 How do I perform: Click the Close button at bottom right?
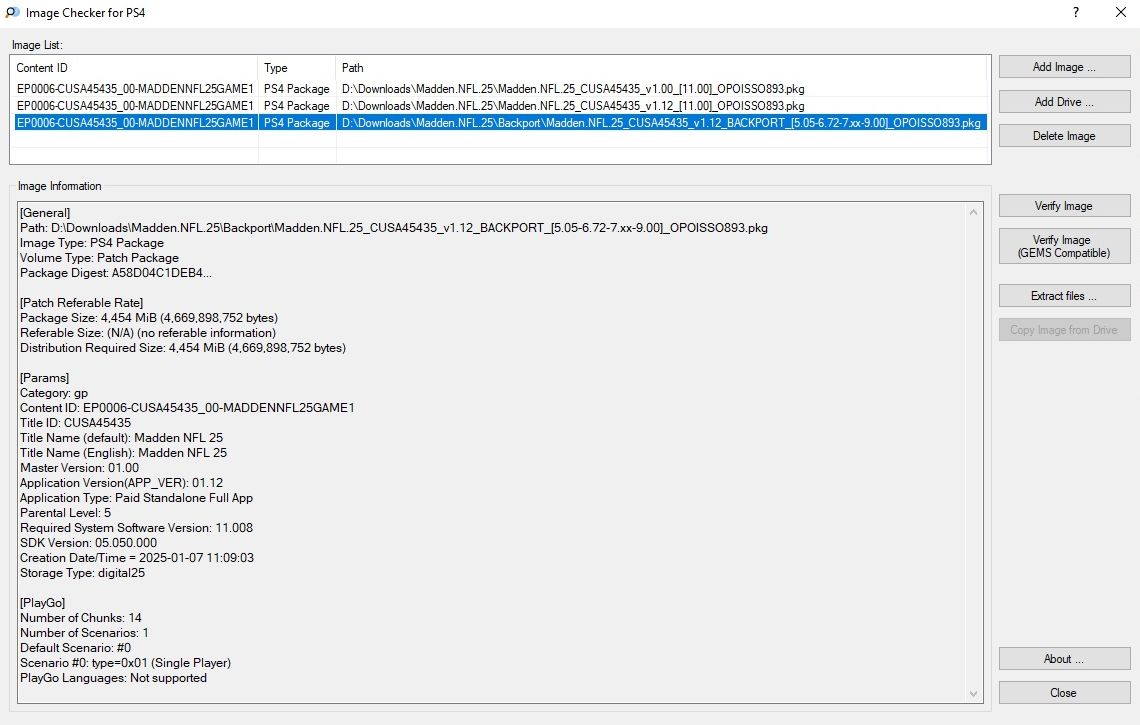tap(1064, 693)
